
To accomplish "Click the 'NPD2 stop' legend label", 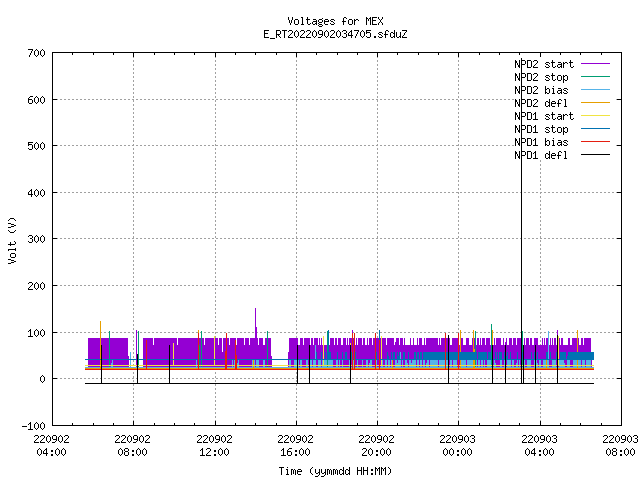I will (541, 77).
